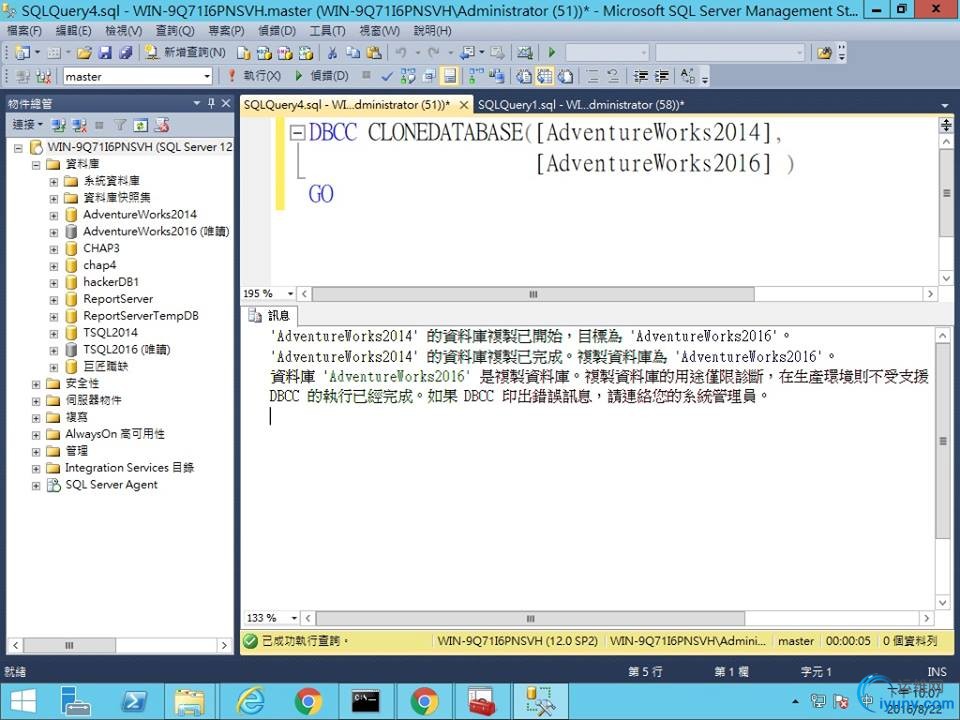Click the Comment Out Lines icon
Viewport: 960px width, 720px height.
593,76
